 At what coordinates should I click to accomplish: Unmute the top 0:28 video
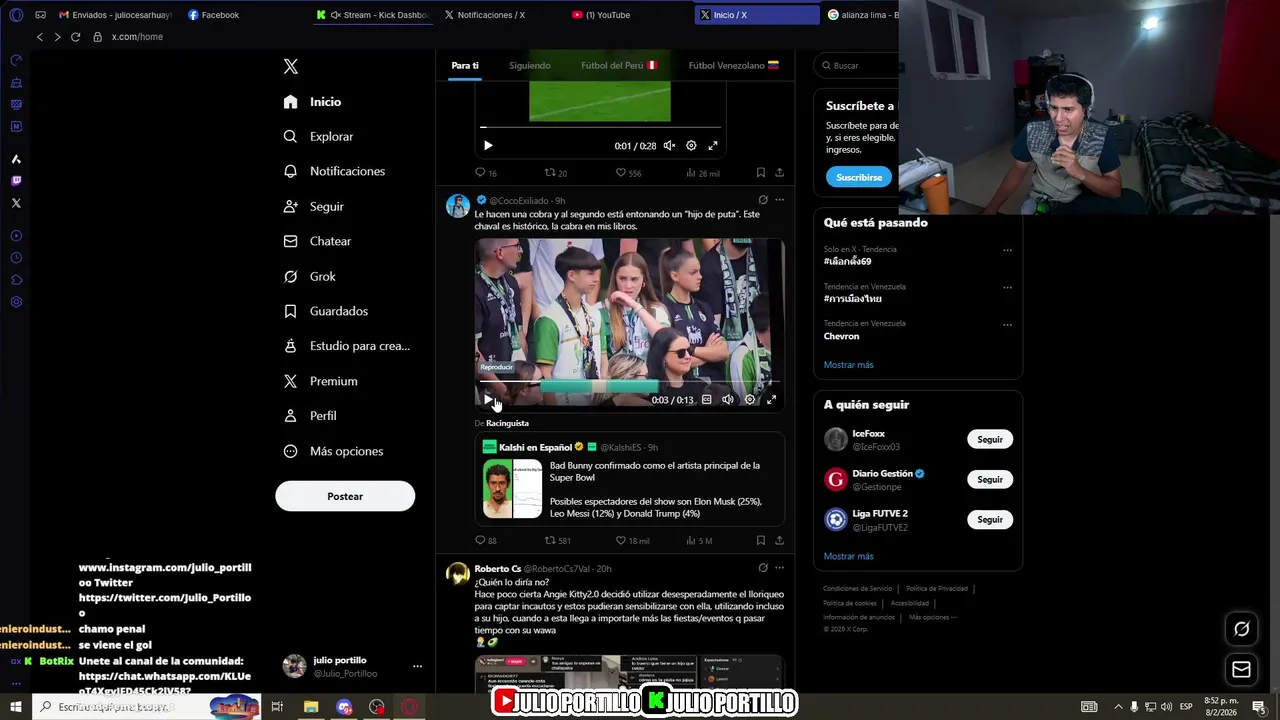coord(669,146)
